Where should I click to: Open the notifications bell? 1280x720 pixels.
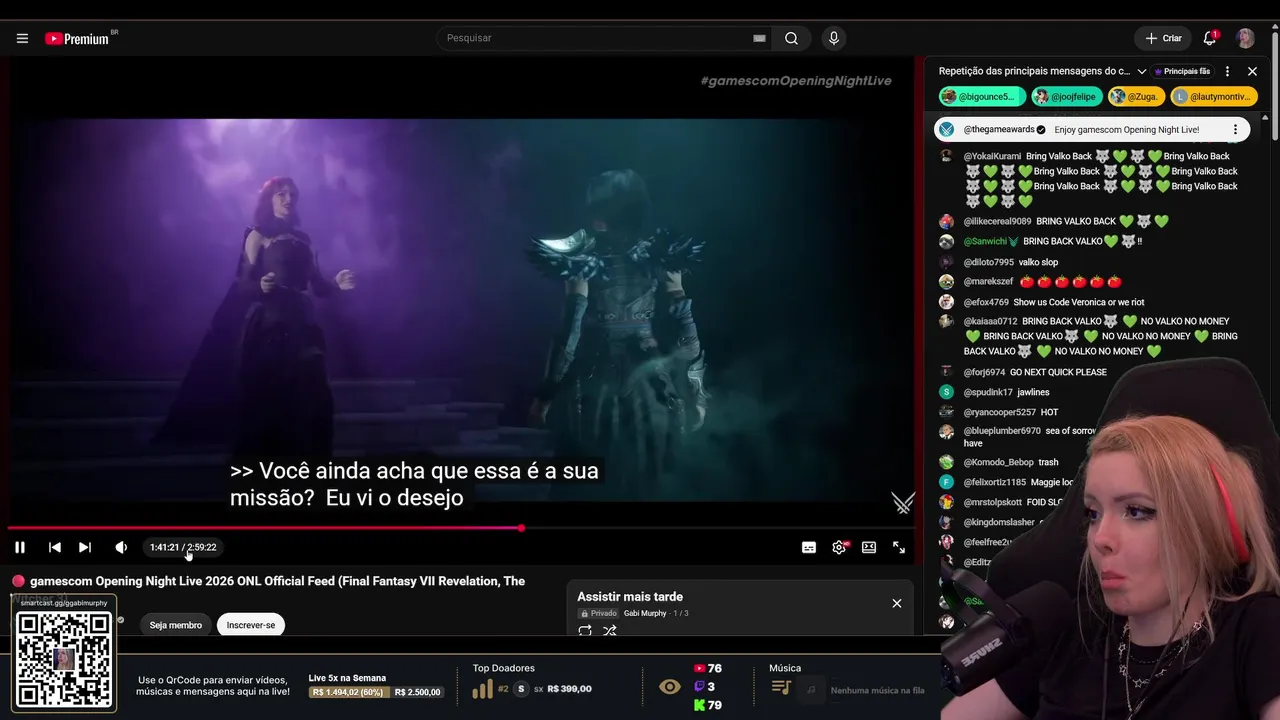[x=1210, y=38]
